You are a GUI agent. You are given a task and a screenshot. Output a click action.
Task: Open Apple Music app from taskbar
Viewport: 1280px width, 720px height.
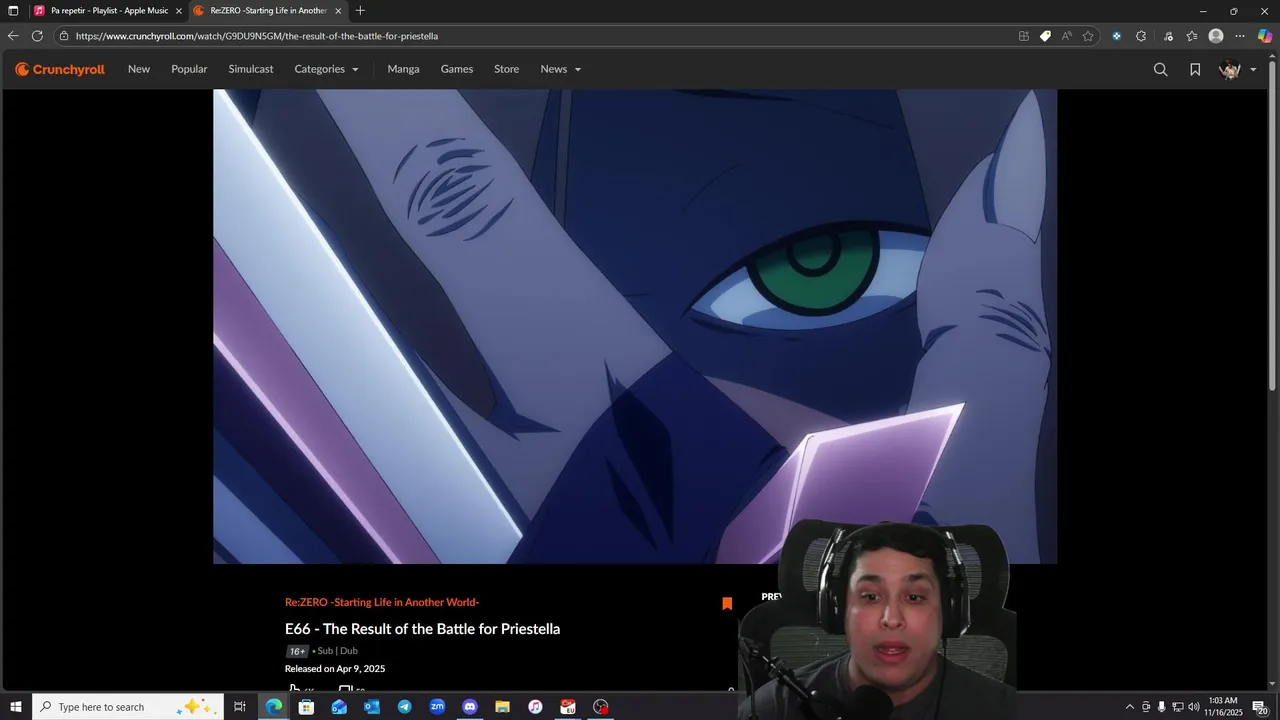(x=535, y=707)
